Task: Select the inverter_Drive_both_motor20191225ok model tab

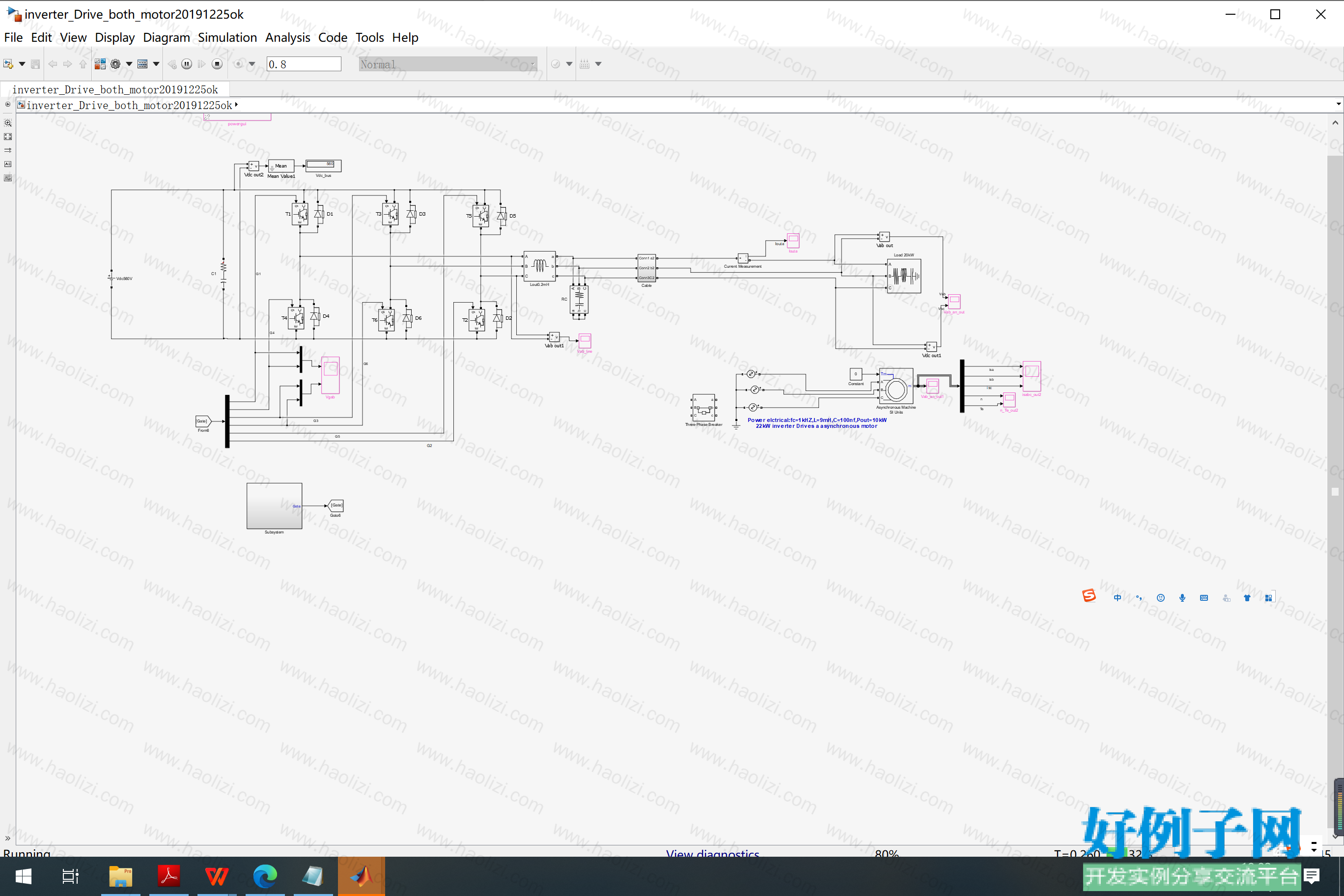Action: 115,90
